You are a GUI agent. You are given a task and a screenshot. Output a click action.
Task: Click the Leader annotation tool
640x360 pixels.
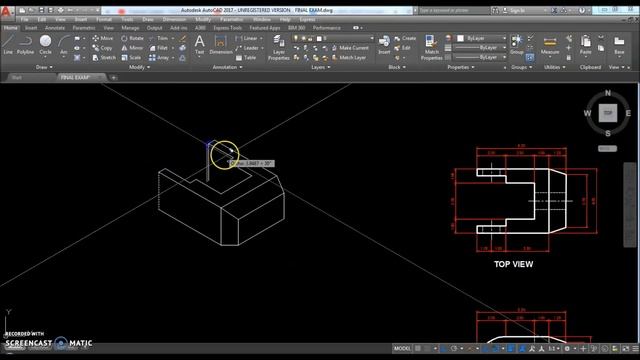[247, 48]
